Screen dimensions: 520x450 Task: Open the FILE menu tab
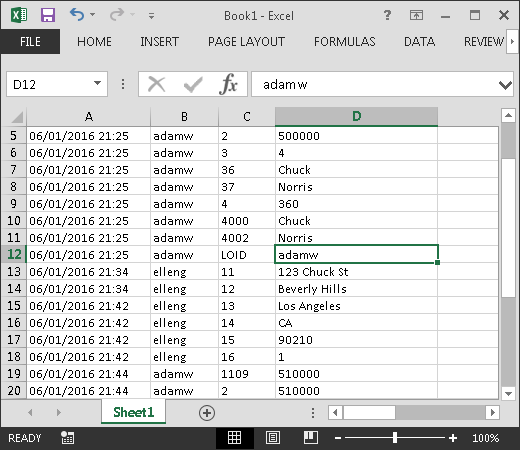coord(30,42)
